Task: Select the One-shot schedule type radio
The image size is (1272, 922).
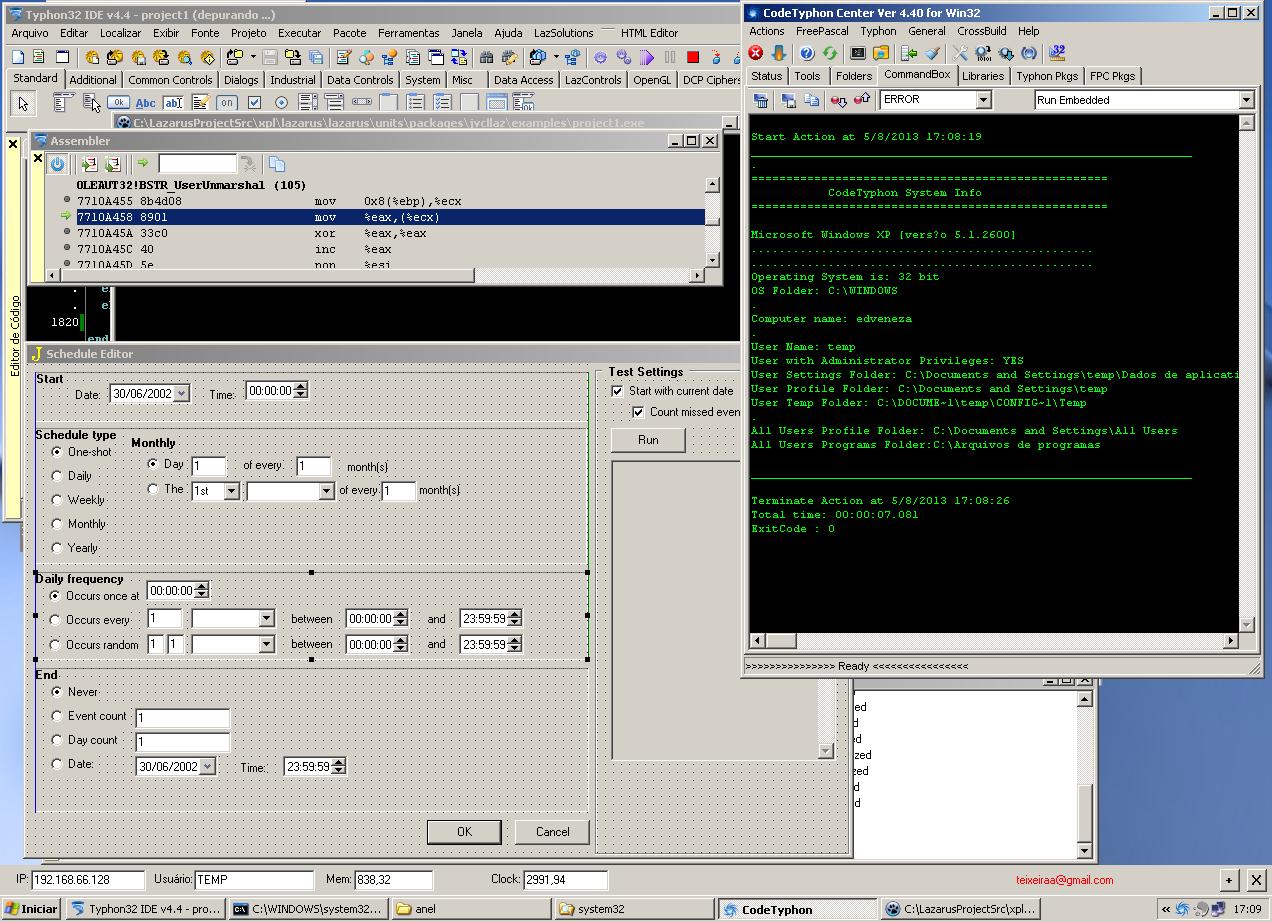Action: pos(57,452)
